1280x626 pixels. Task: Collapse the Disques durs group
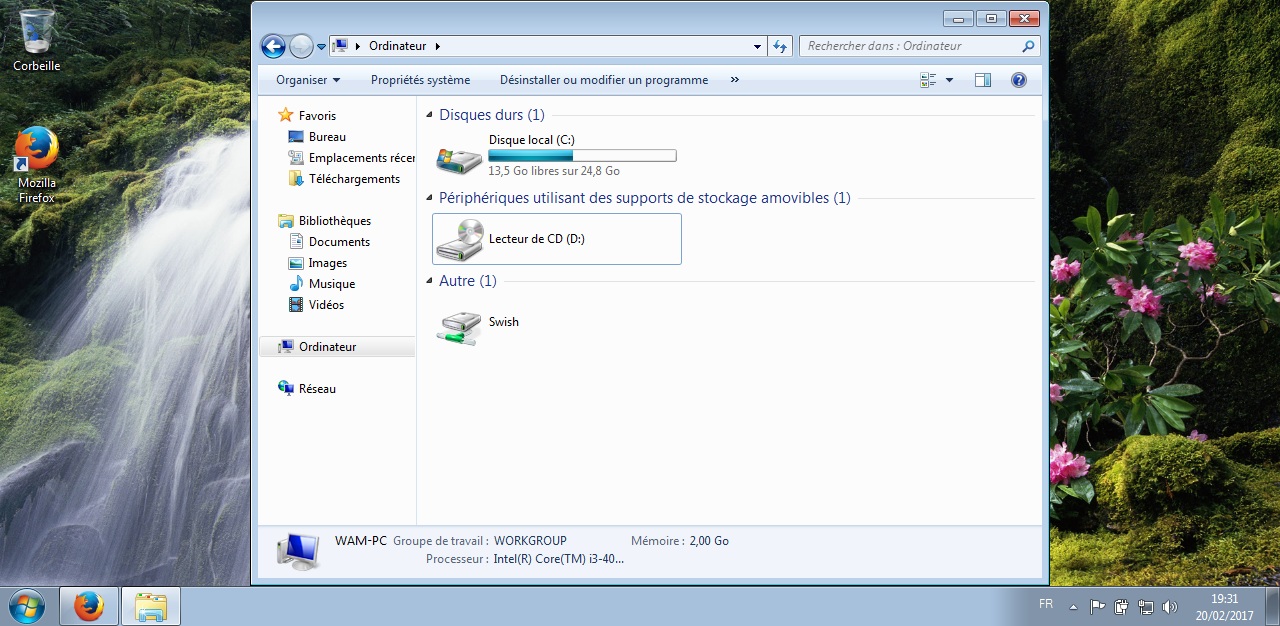tap(430, 116)
